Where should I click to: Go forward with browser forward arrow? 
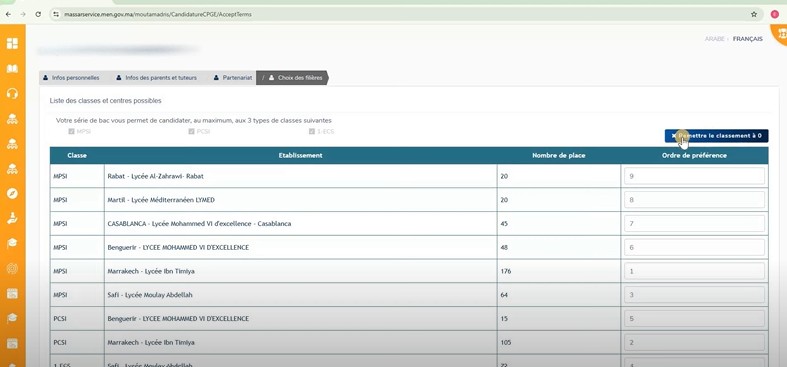[23, 15]
